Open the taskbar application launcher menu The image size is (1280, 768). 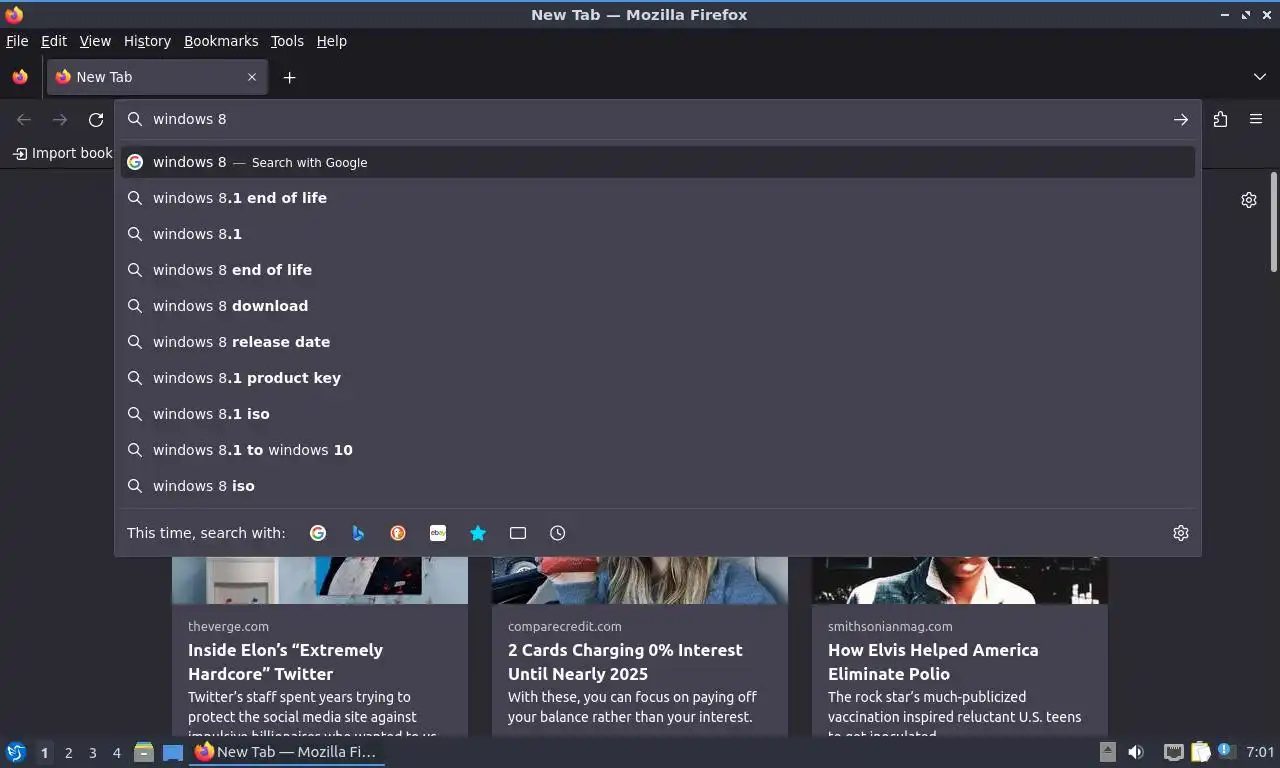[x=16, y=752]
